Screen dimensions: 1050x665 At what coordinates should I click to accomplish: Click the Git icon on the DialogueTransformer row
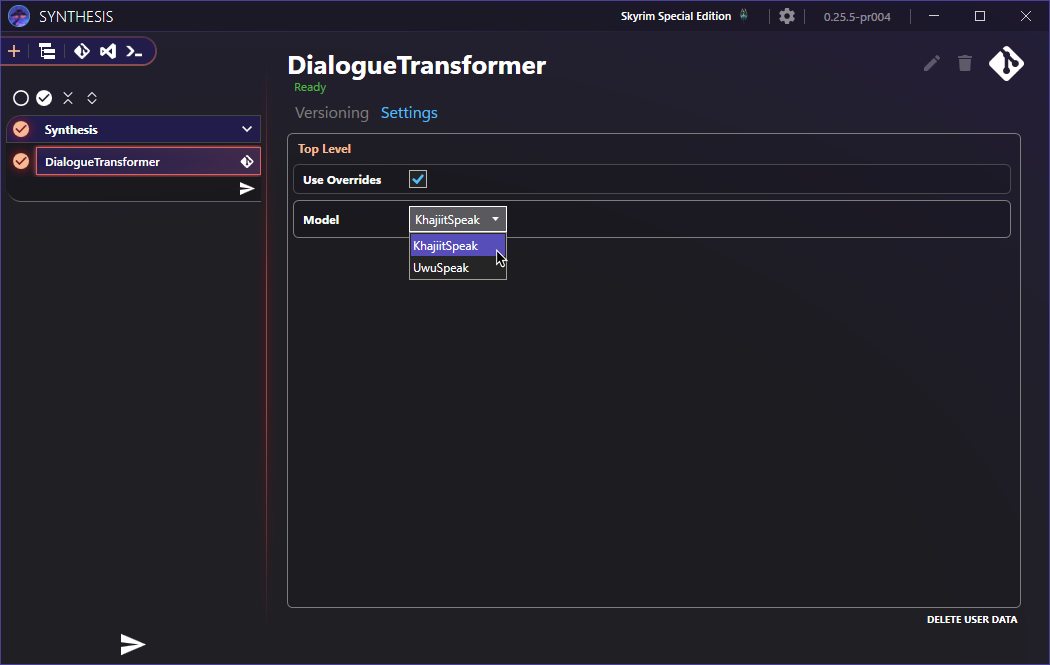pos(247,161)
